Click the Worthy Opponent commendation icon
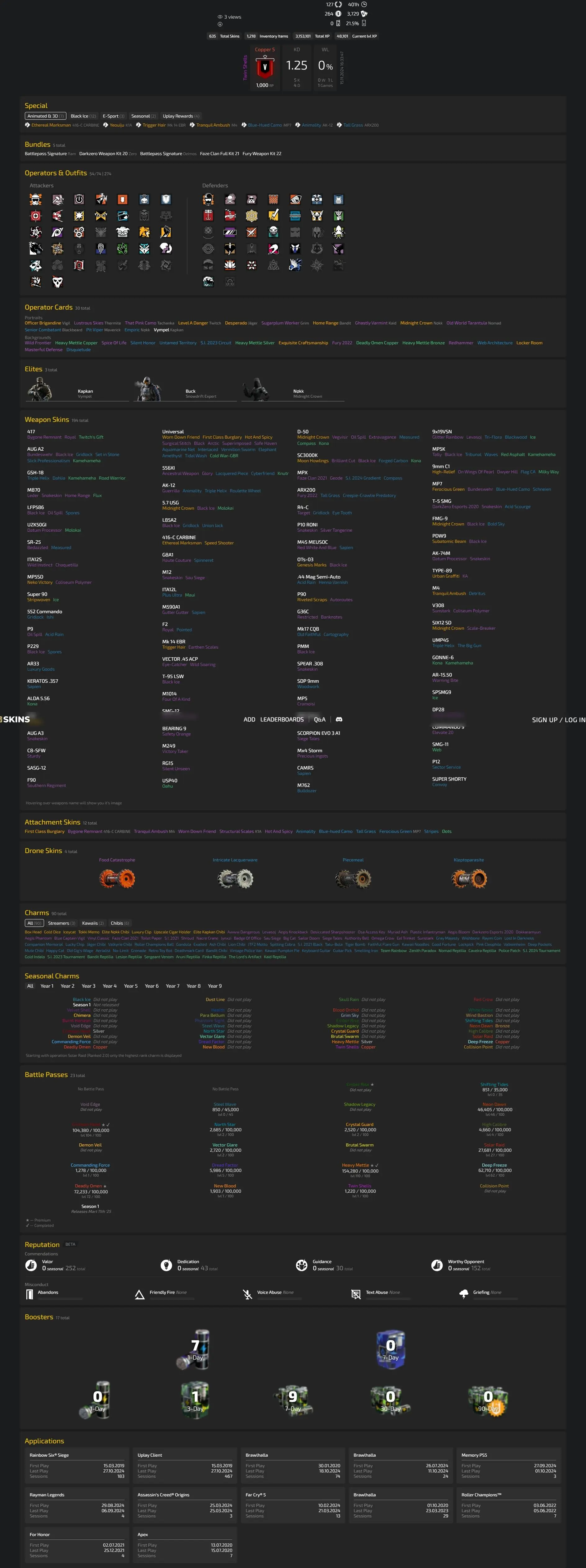 [437, 1266]
